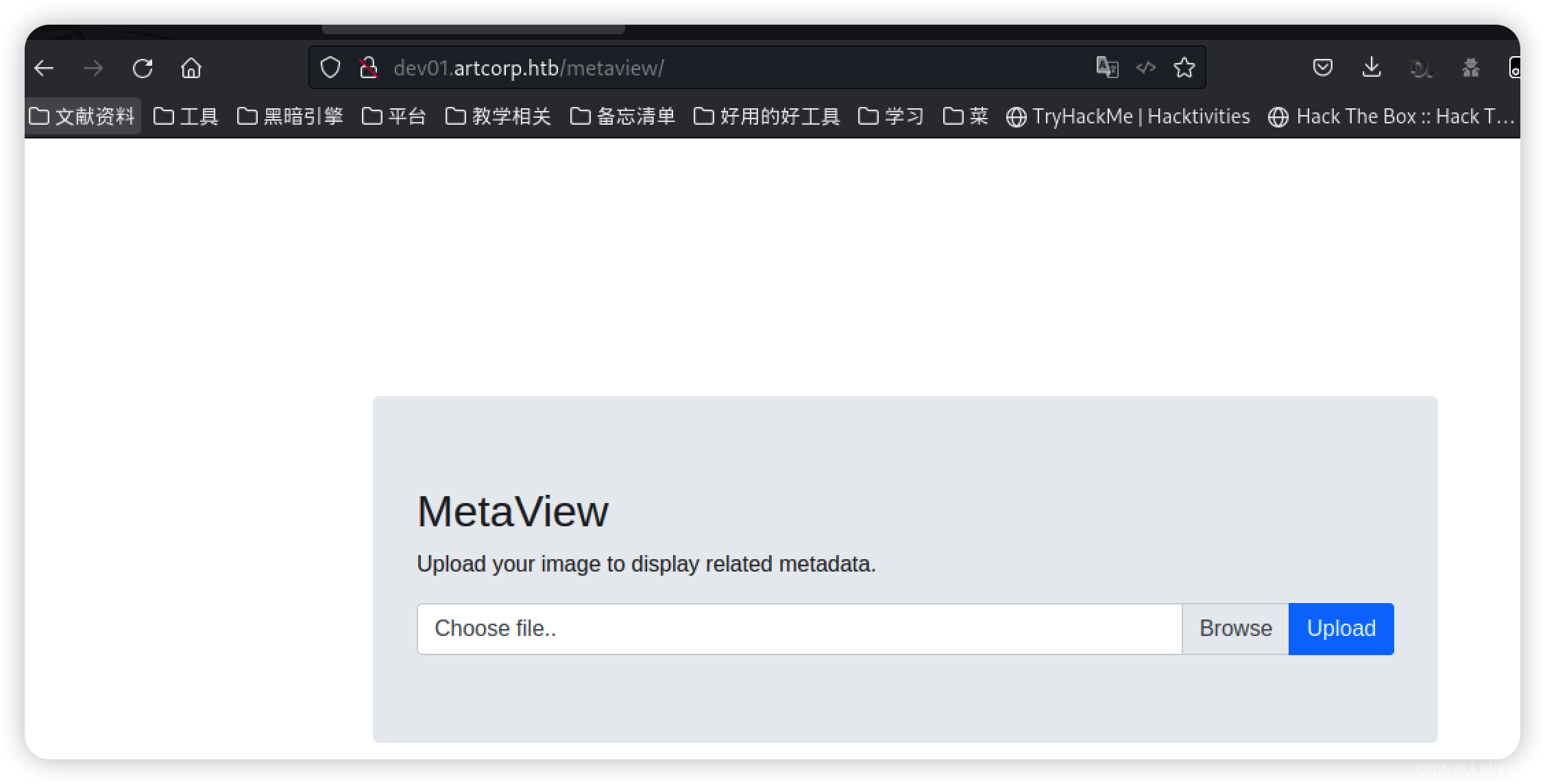Show tracking protection shield info
Image resolution: width=1545 pixels, height=784 pixels.
click(330, 68)
